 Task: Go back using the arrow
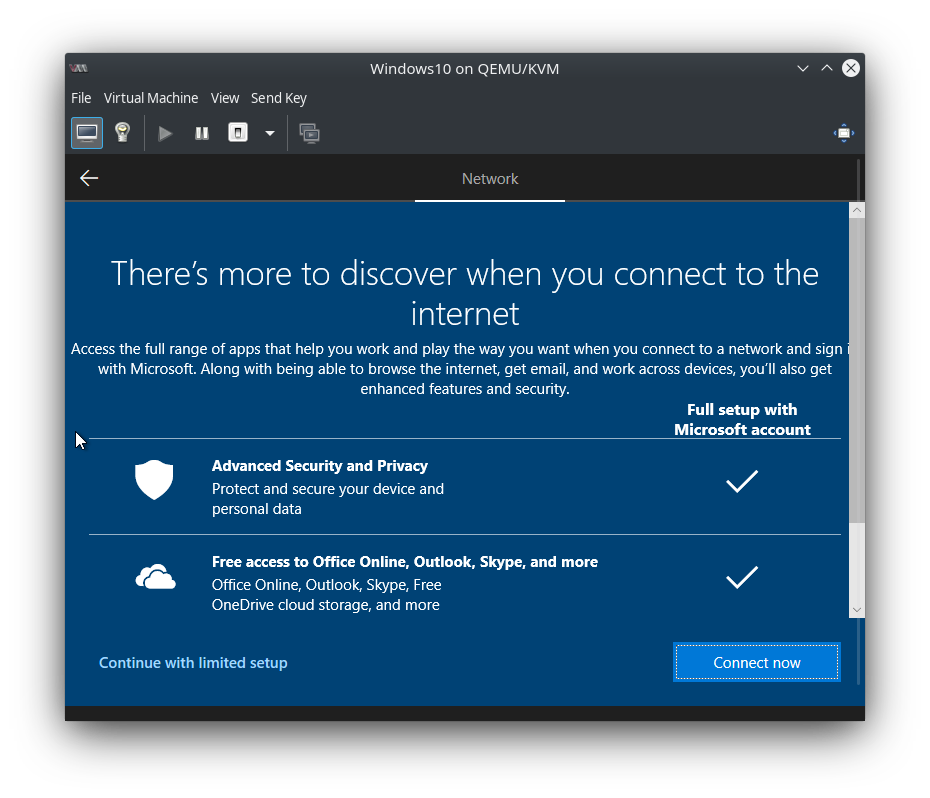[x=89, y=178]
